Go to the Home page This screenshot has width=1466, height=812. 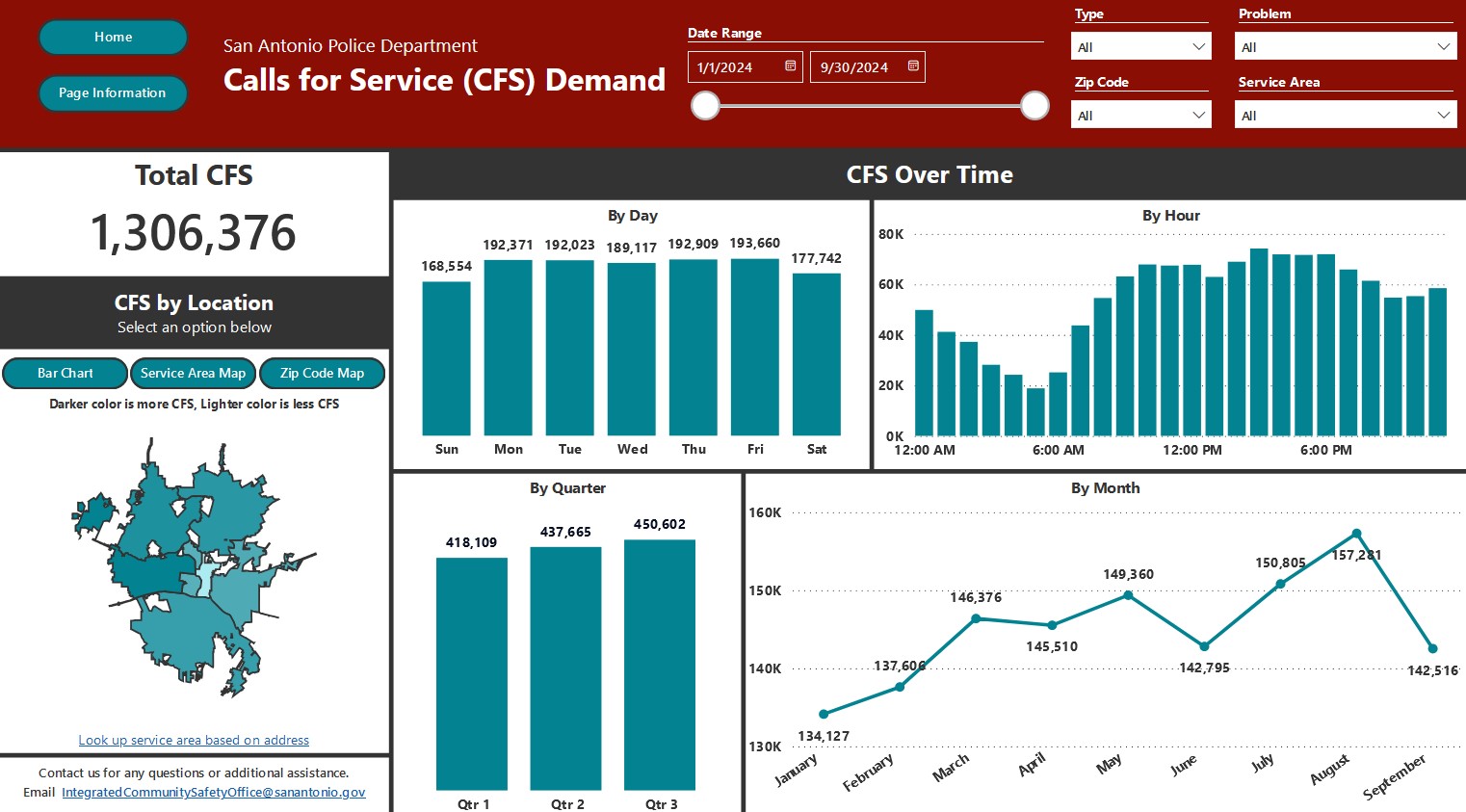pyautogui.click(x=113, y=37)
